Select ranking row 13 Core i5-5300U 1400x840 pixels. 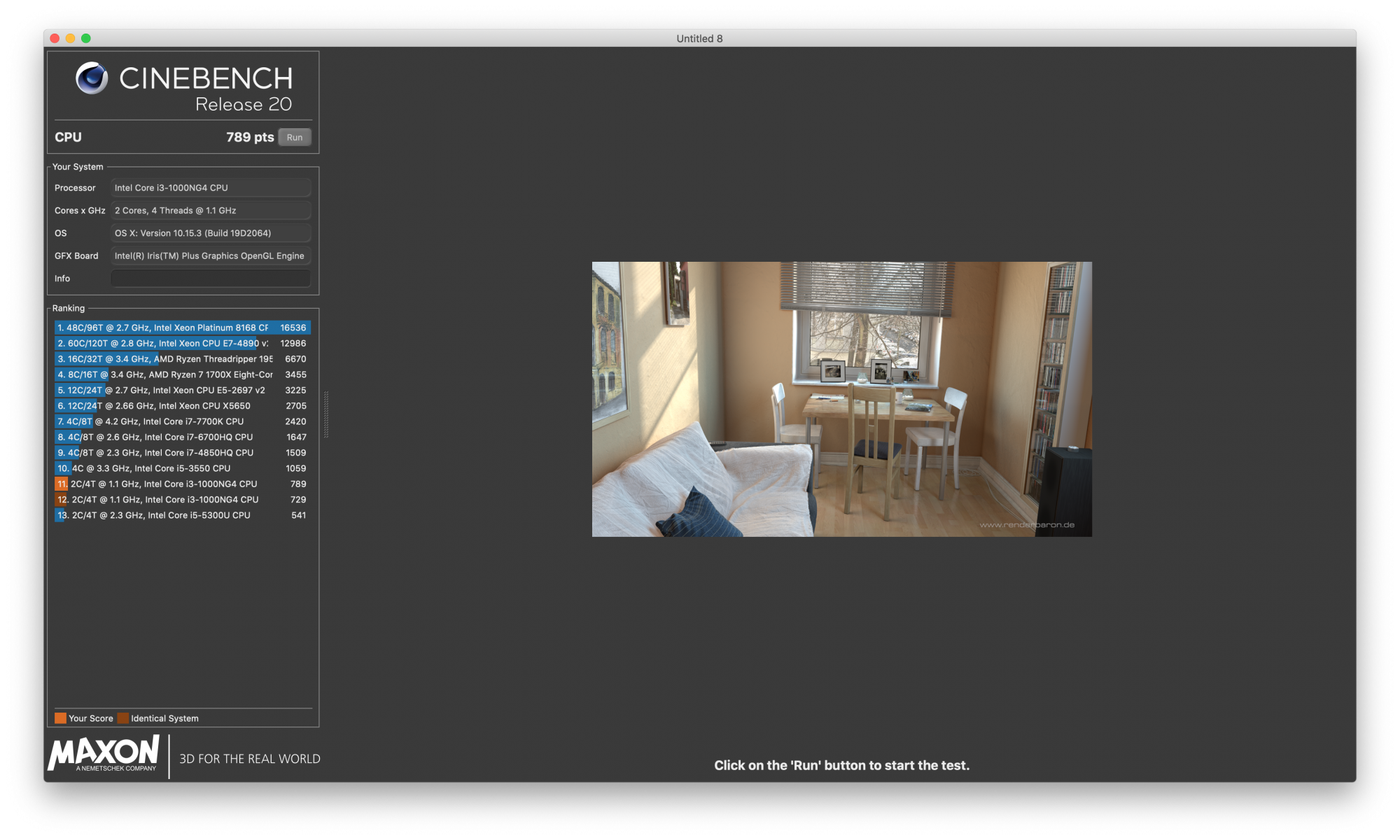coord(183,515)
